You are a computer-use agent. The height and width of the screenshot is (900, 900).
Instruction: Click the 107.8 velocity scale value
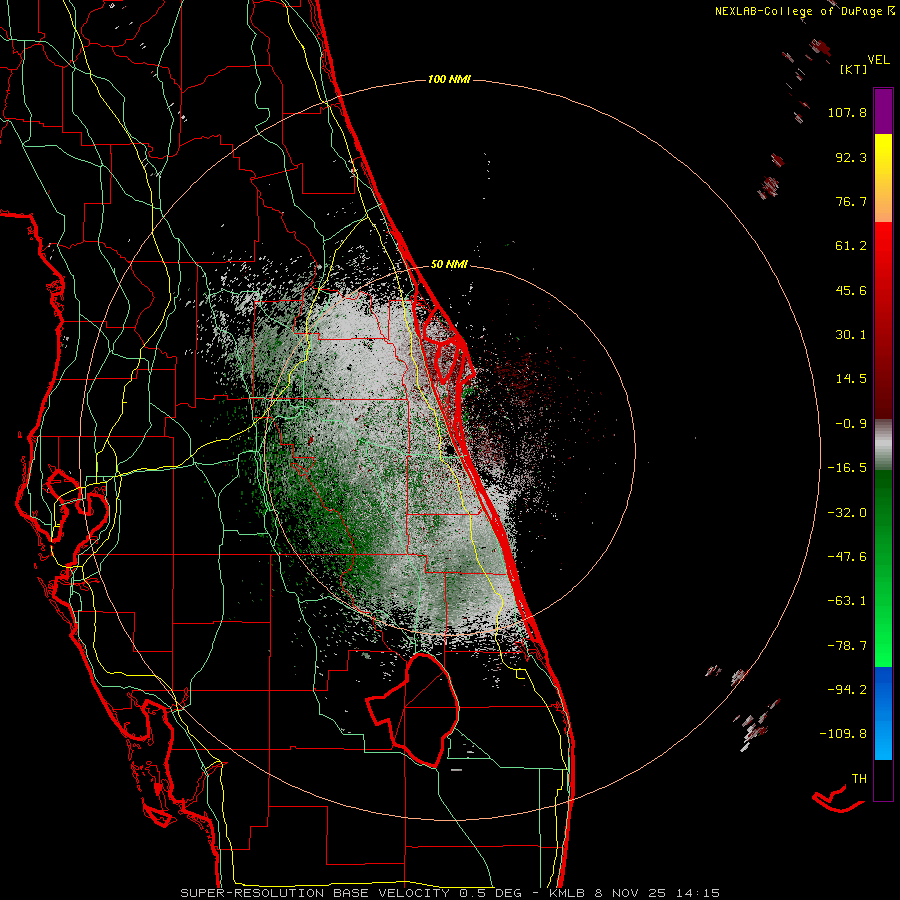(x=847, y=112)
